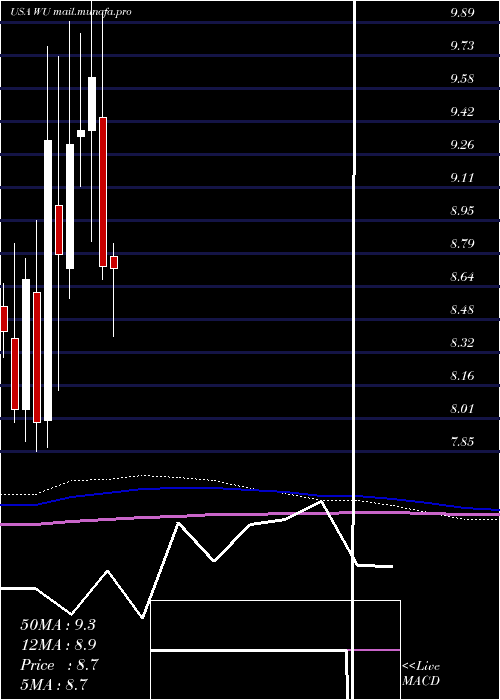Select the 8.64 price axis label
Image resolution: width=500 pixels, height=700 pixels.
[x=462, y=277]
